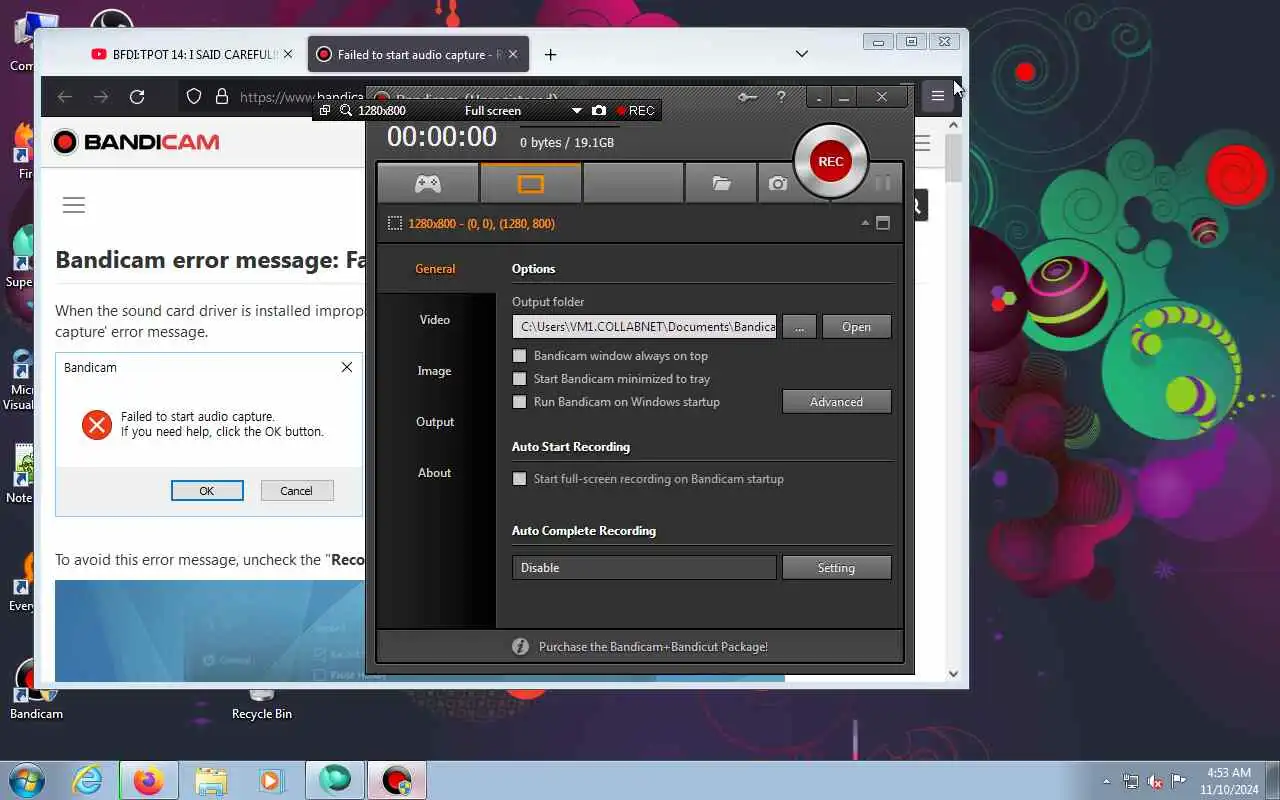Open the Advanced options button
Viewport: 1280px width, 800px height.
(836, 402)
